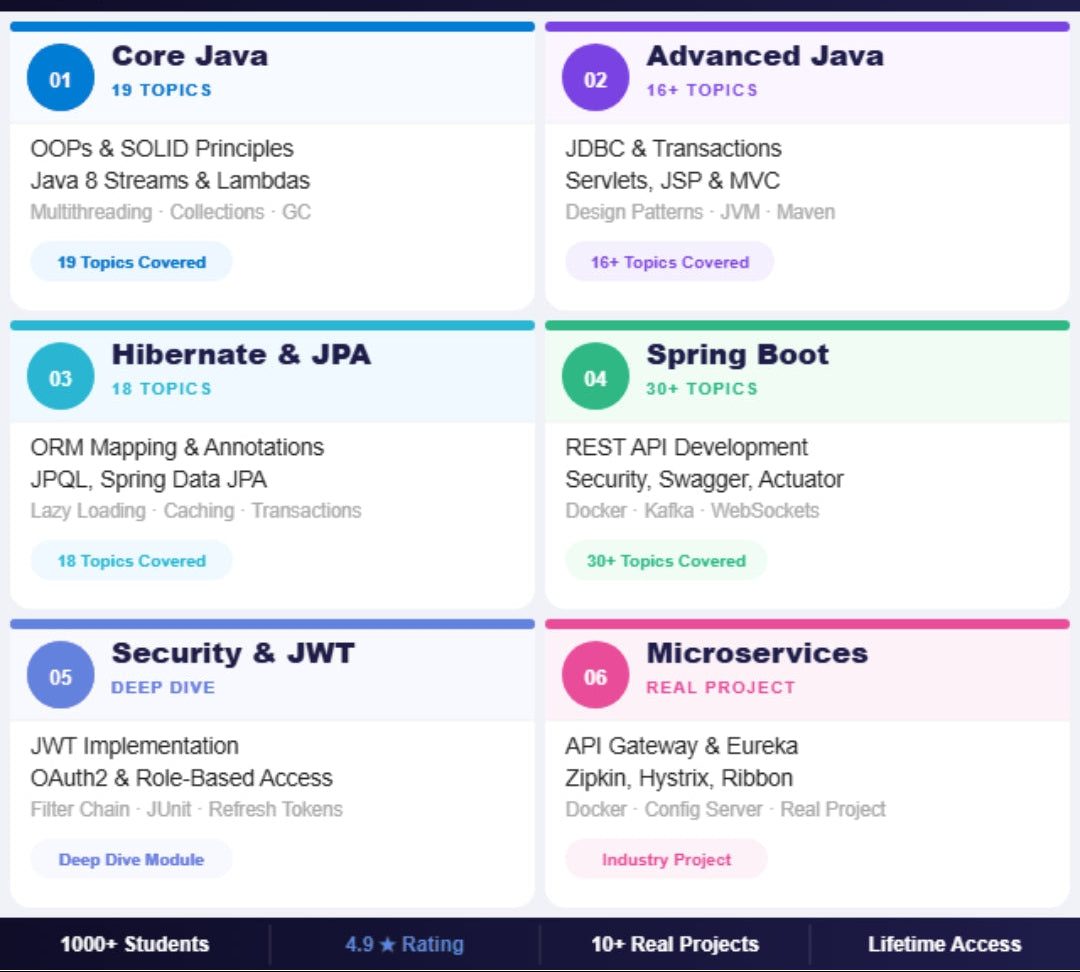The height and width of the screenshot is (972, 1080).
Task: Click the 1000+ Students stat
Action: tap(135, 944)
